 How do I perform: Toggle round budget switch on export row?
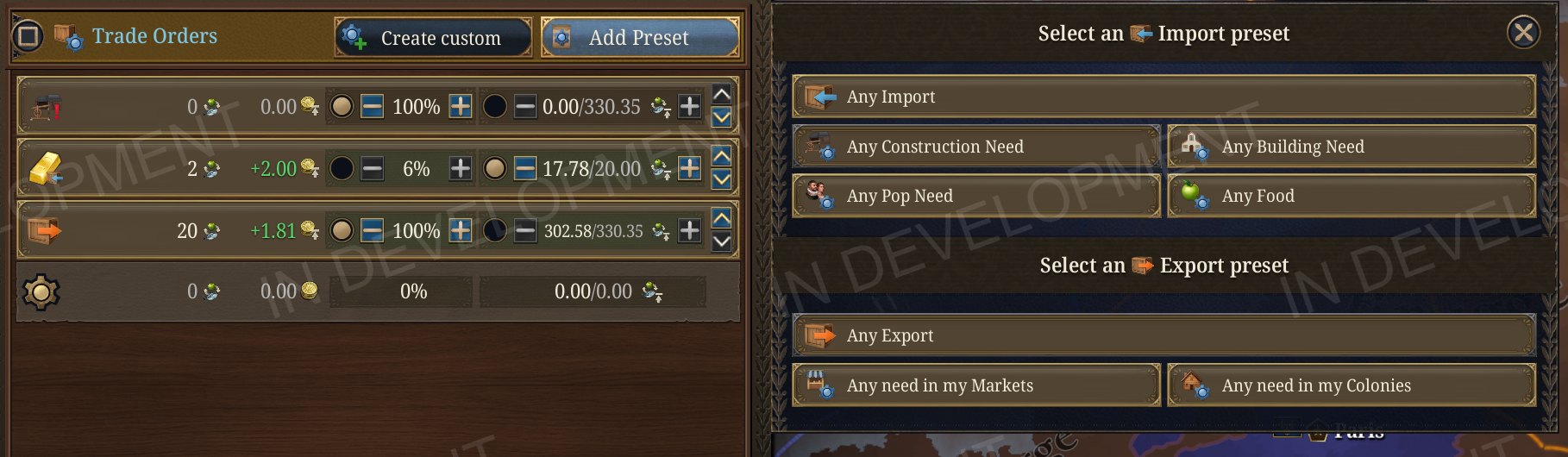click(495, 230)
